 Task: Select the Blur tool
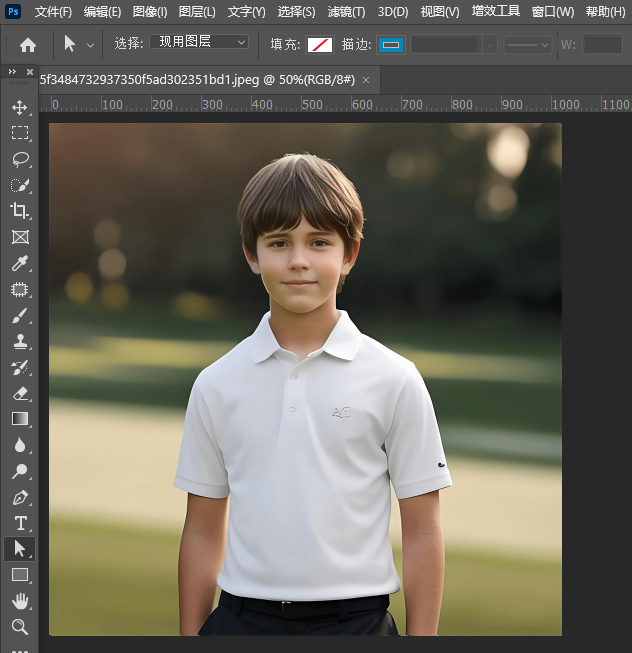click(20, 445)
